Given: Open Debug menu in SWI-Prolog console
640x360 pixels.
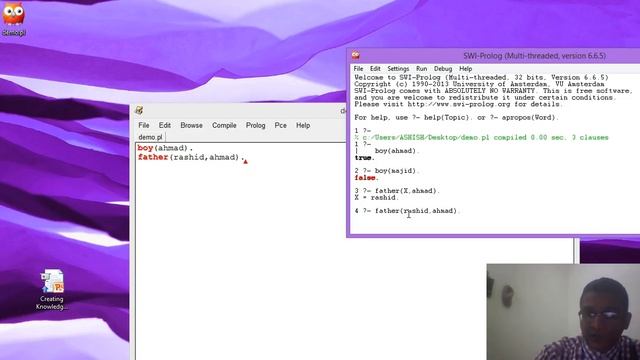Looking at the screenshot, I should click(x=443, y=69).
